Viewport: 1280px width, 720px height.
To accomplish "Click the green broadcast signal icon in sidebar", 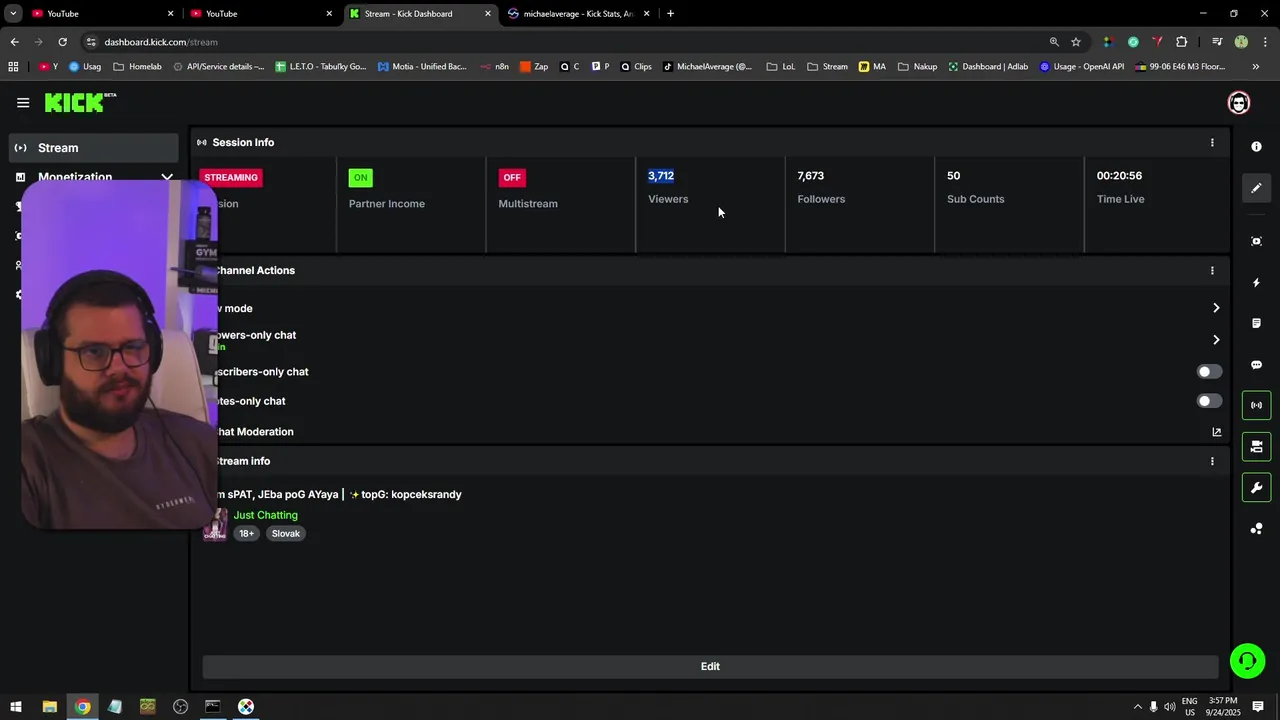I will 1256,405.
